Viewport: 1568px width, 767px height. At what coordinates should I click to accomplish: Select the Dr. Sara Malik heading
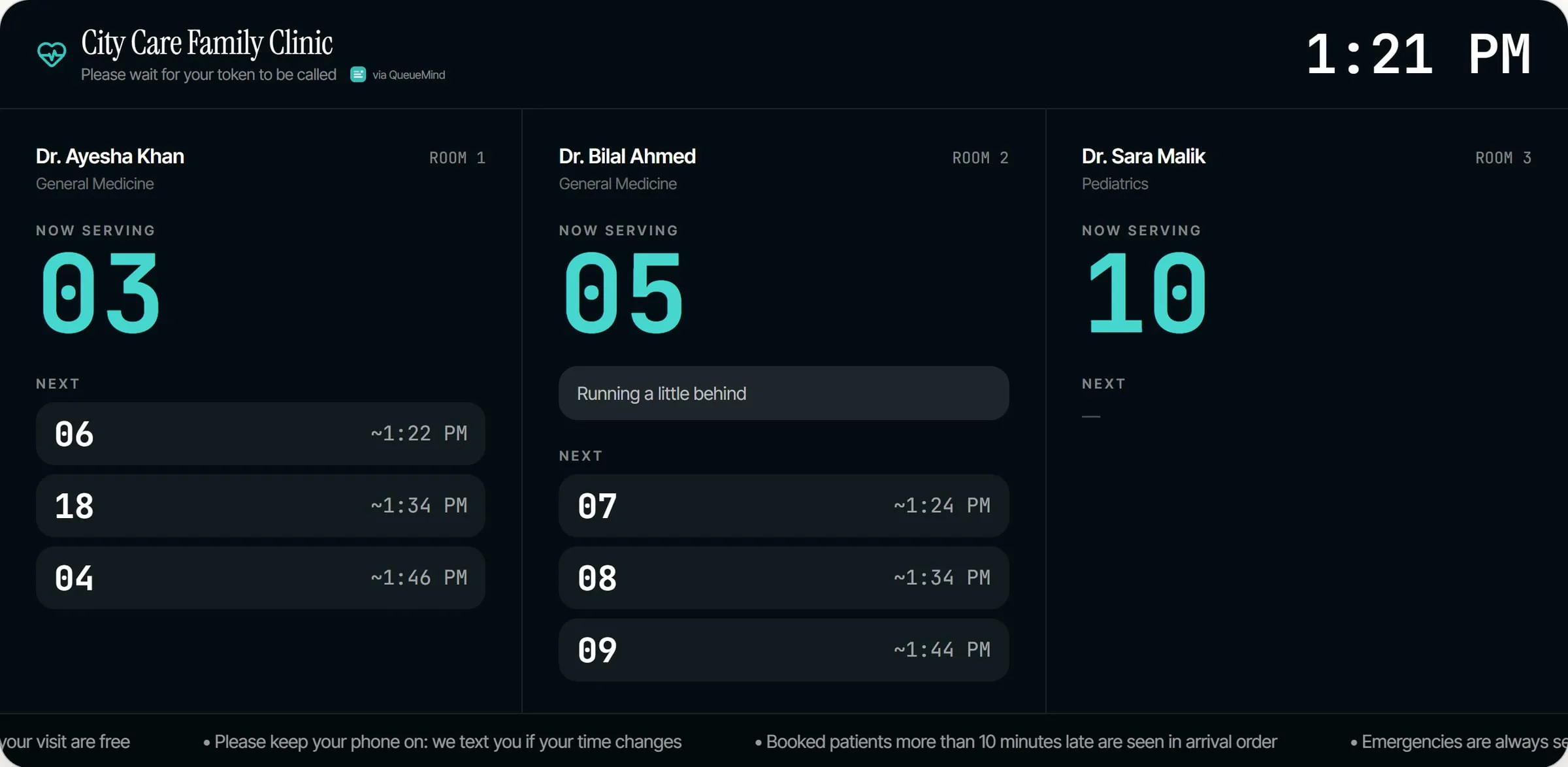[1143, 157]
